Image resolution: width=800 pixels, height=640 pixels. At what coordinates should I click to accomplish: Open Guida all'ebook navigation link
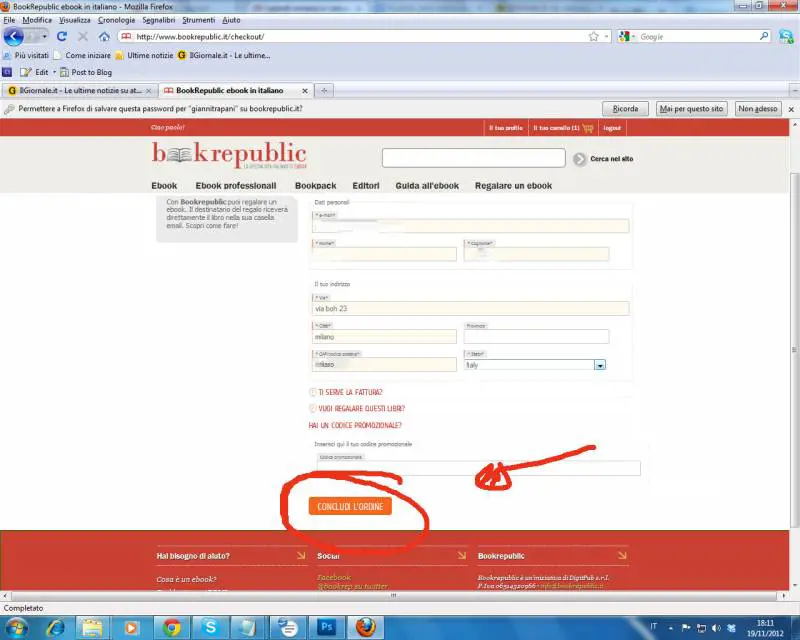pos(427,186)
